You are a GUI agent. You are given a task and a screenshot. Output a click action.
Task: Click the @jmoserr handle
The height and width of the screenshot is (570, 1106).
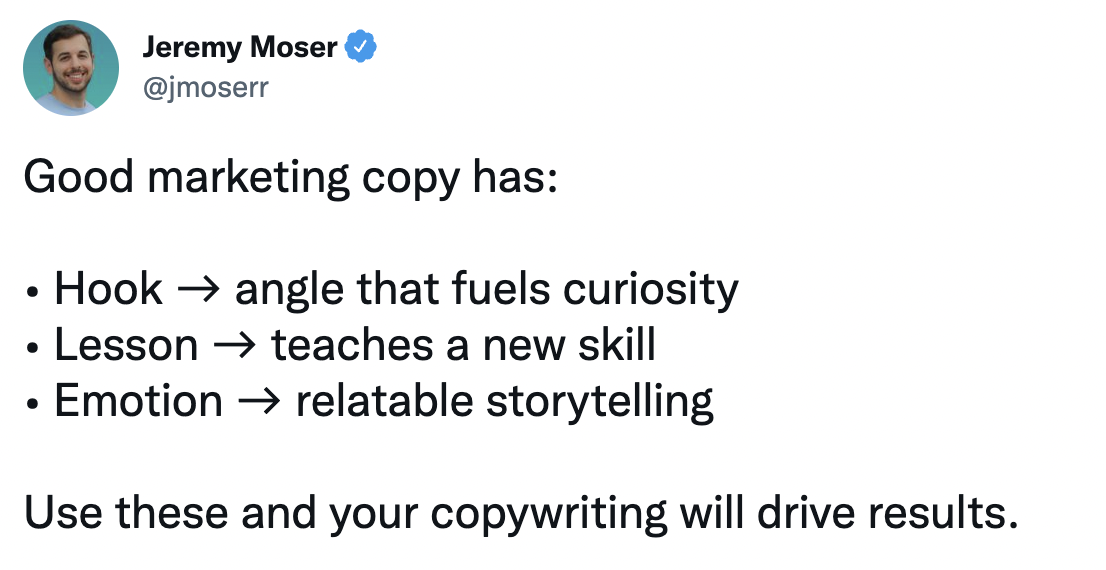pos(205,89)
